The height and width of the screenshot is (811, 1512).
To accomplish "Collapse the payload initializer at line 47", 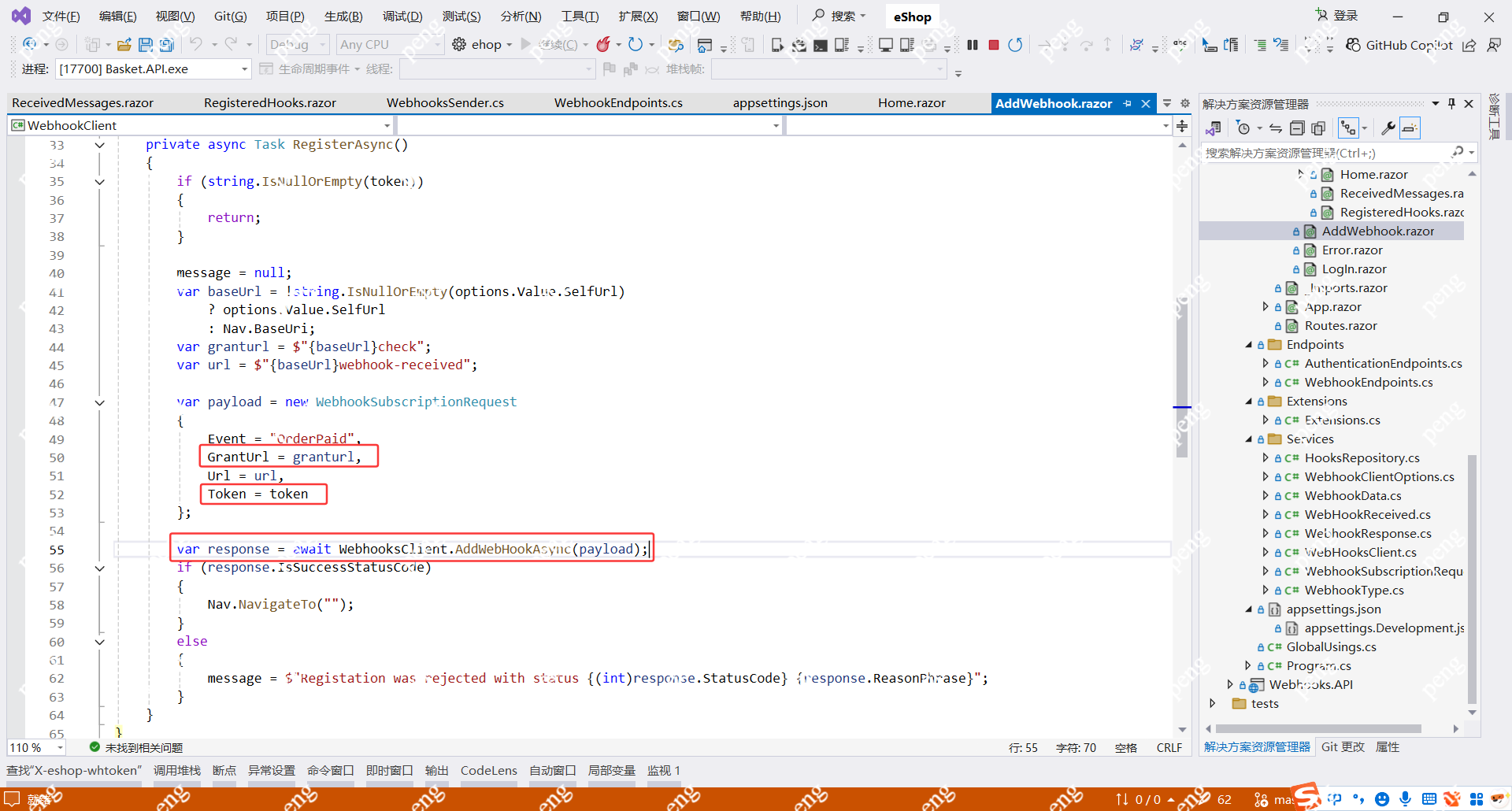I will tap(100, 402).
